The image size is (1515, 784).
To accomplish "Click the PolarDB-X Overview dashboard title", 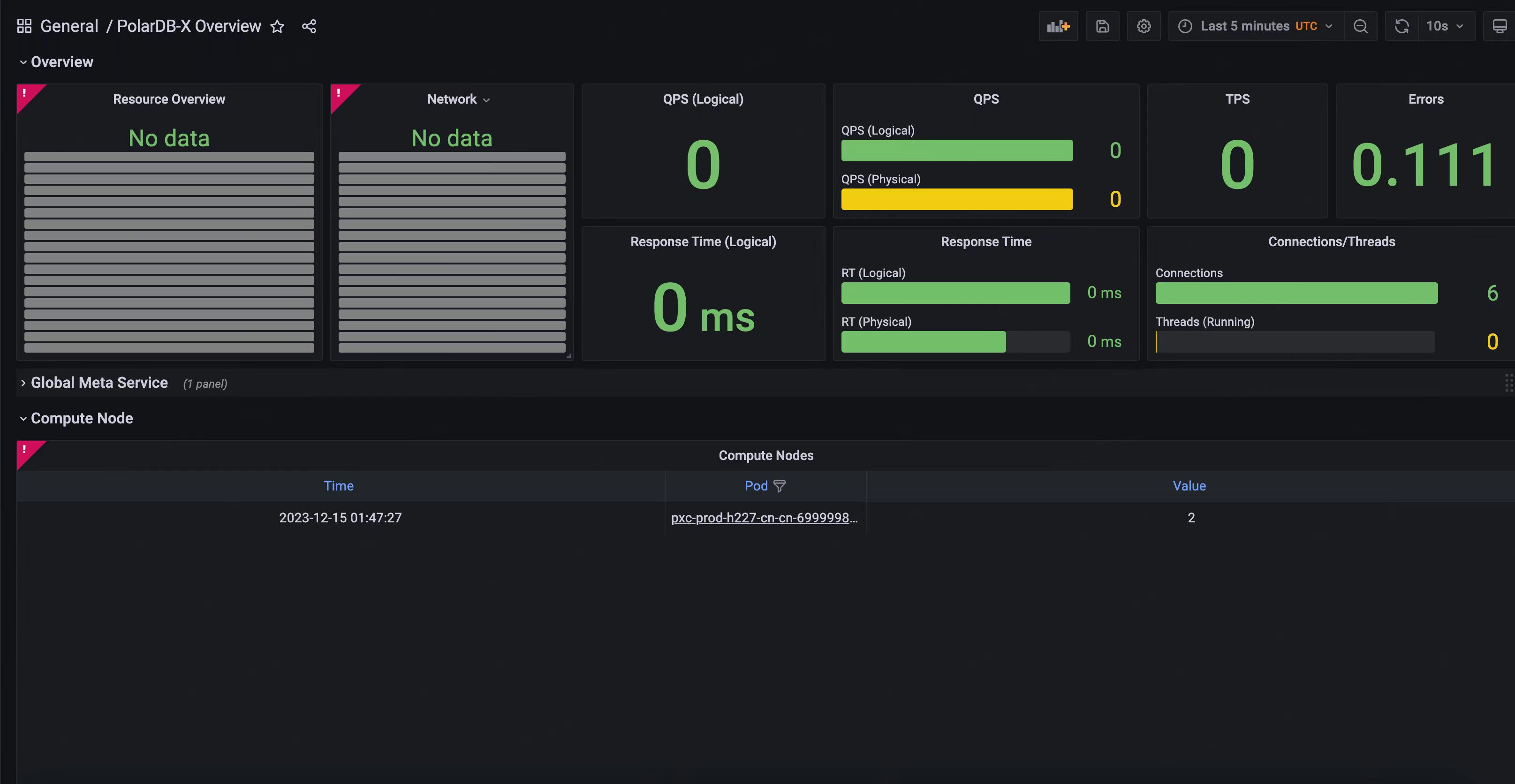I will (x=189, y=26).
